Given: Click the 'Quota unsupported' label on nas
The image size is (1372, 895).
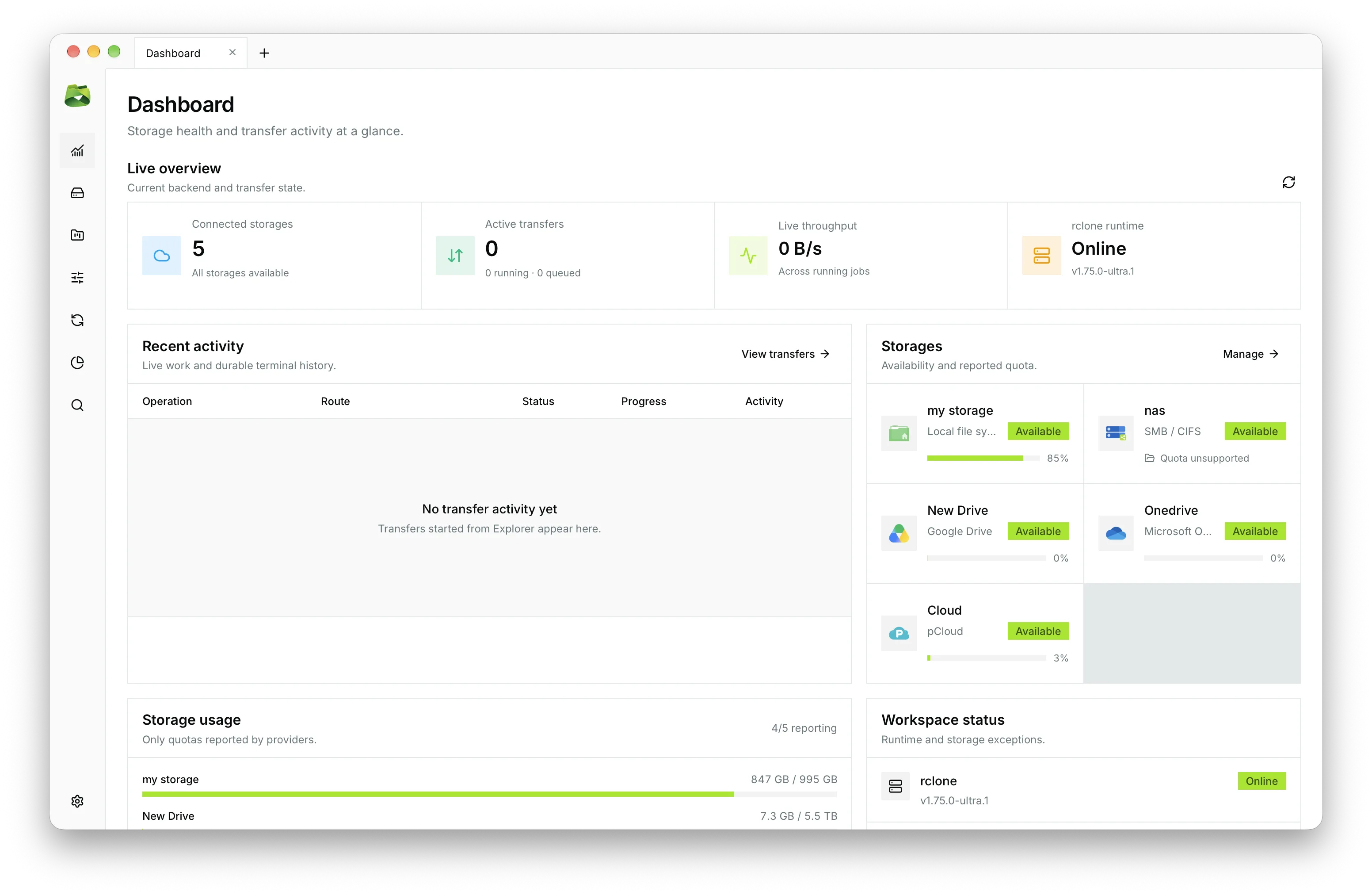Looking at the screenshot, I should click(x=1204, y=458).
